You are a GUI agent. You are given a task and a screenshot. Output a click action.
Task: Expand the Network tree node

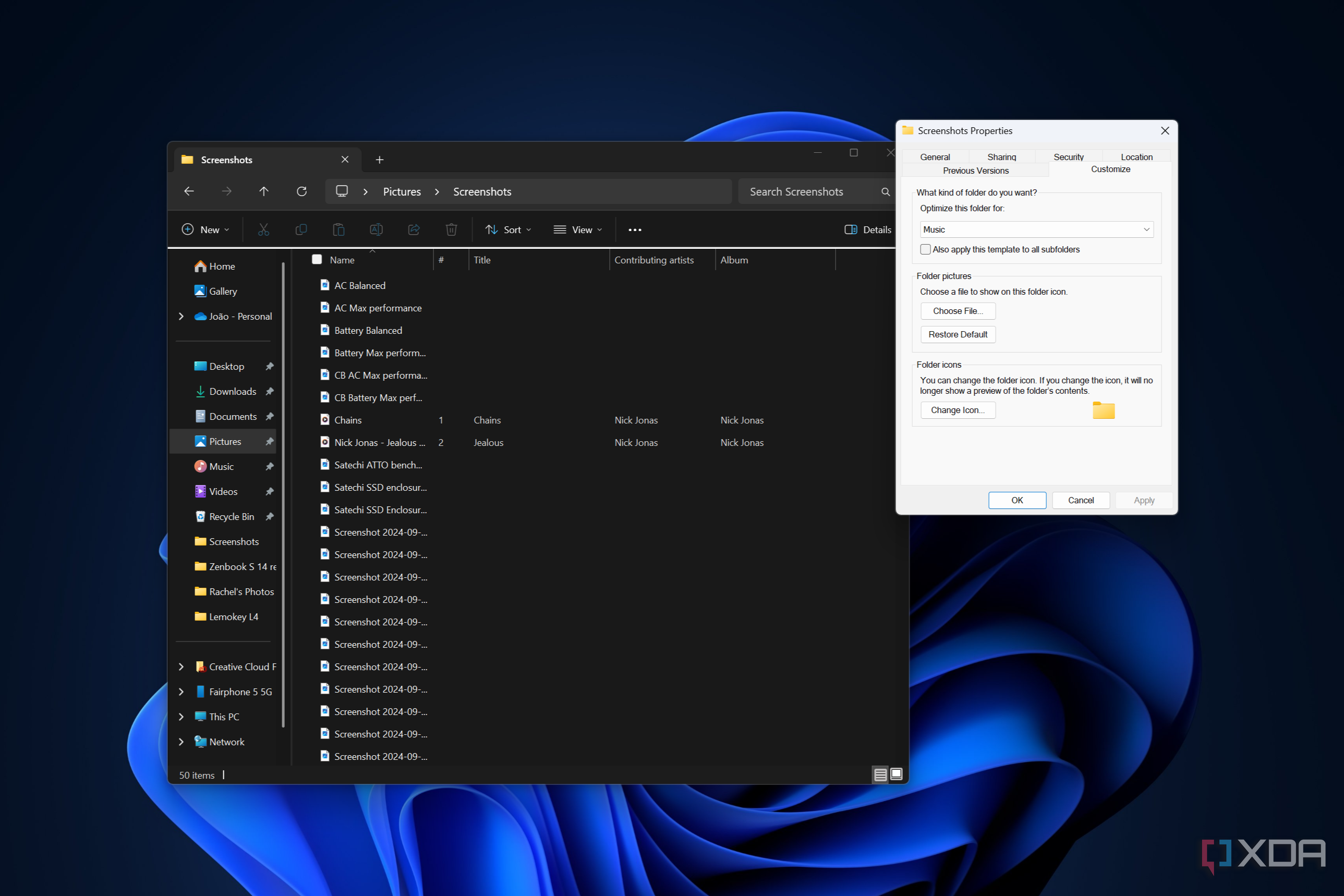coord(181,742)
